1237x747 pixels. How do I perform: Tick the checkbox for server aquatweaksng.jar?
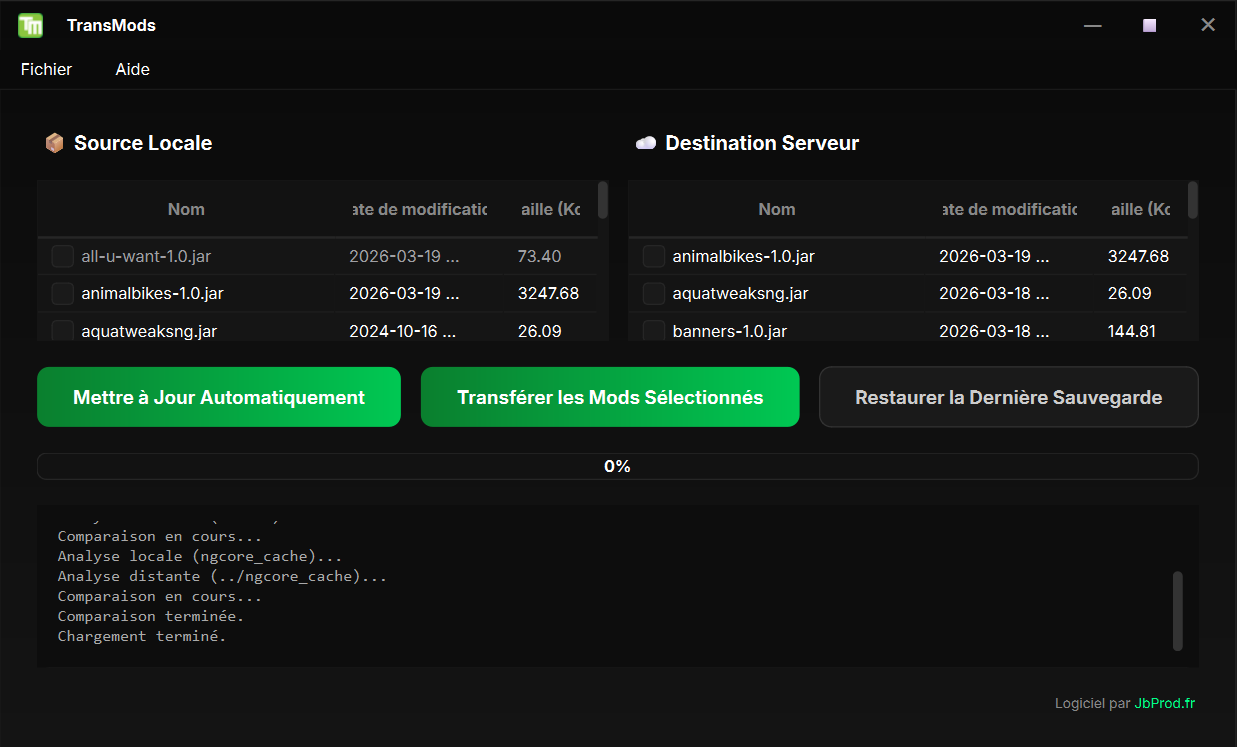click(653, 293)
